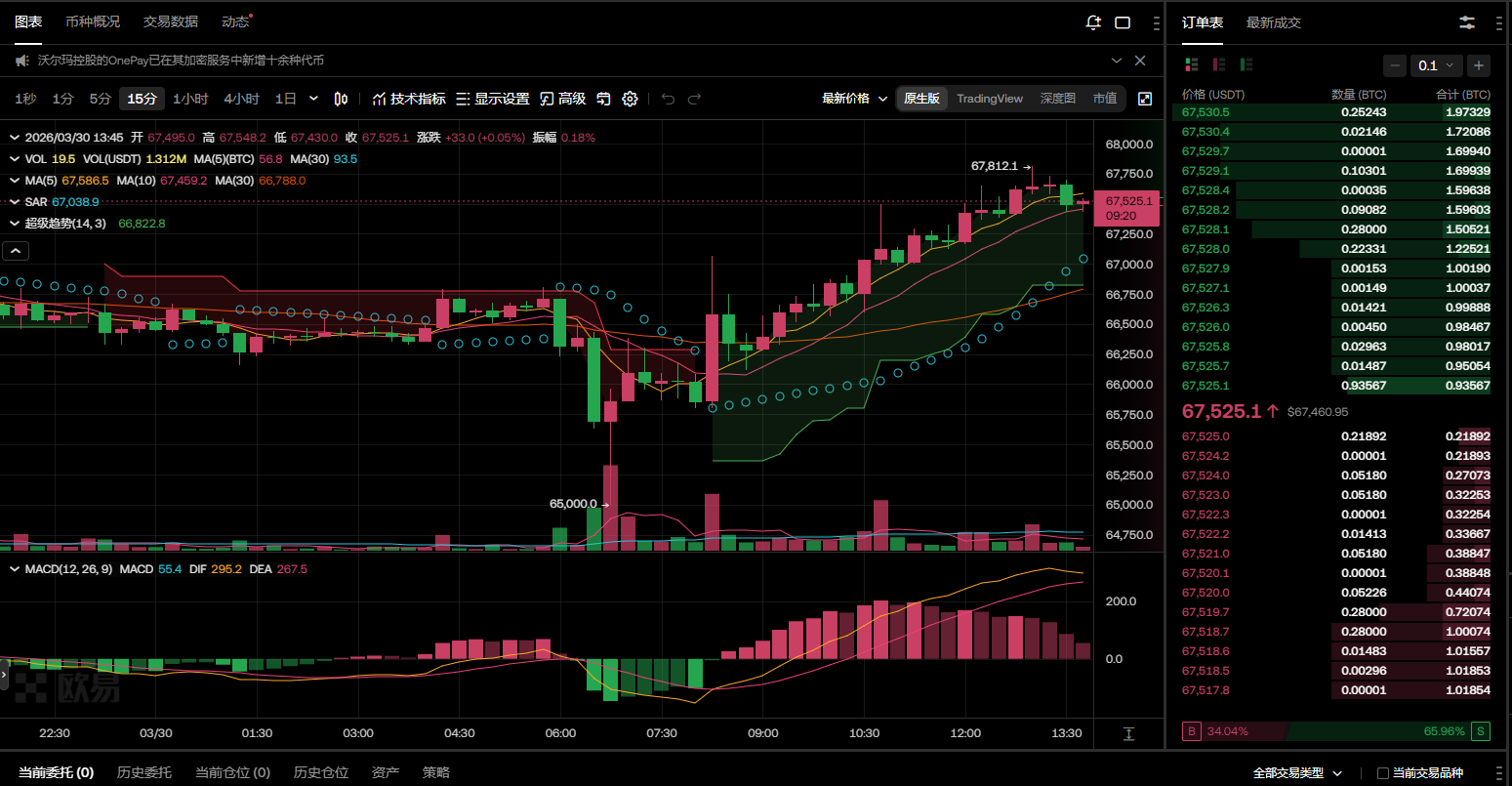The image size is (1512, 786).
Task: Open the 币种概况 tab
Action: [93, 21]
